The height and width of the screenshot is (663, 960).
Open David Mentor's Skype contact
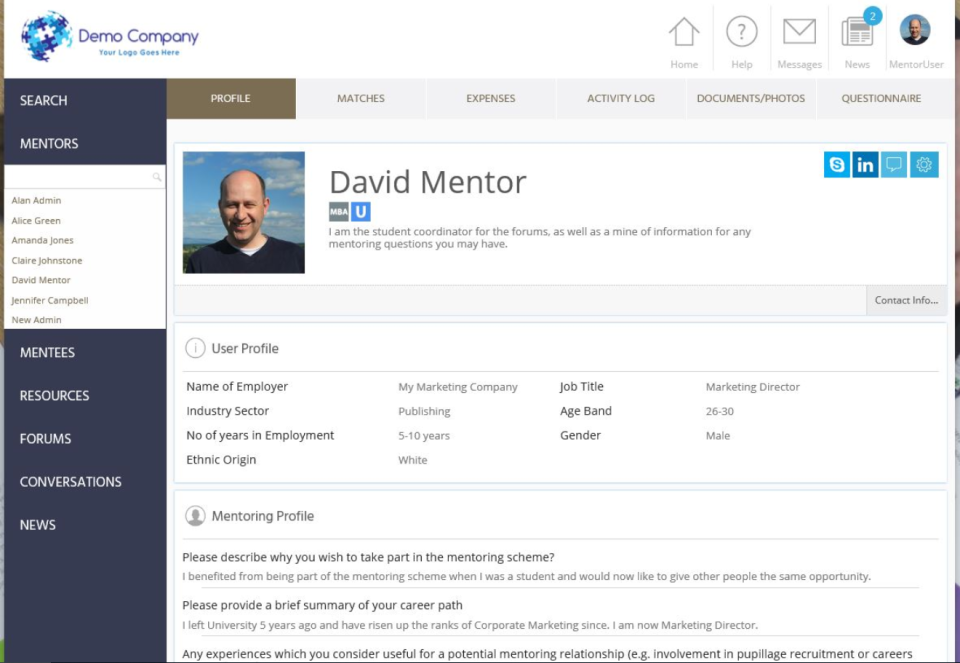[x=838, y=164]
